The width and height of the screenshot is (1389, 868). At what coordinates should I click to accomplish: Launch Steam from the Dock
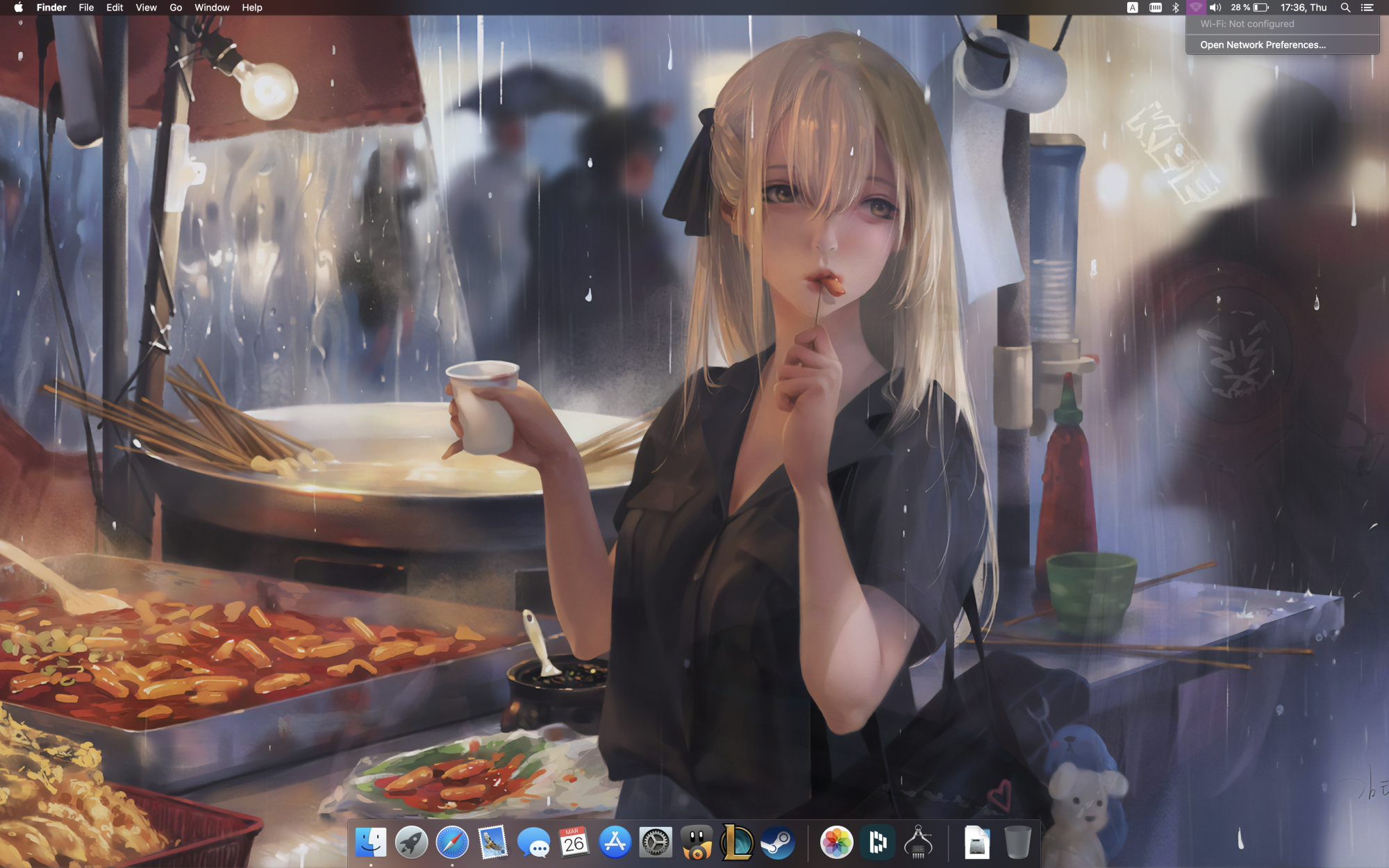coord(778,843)
